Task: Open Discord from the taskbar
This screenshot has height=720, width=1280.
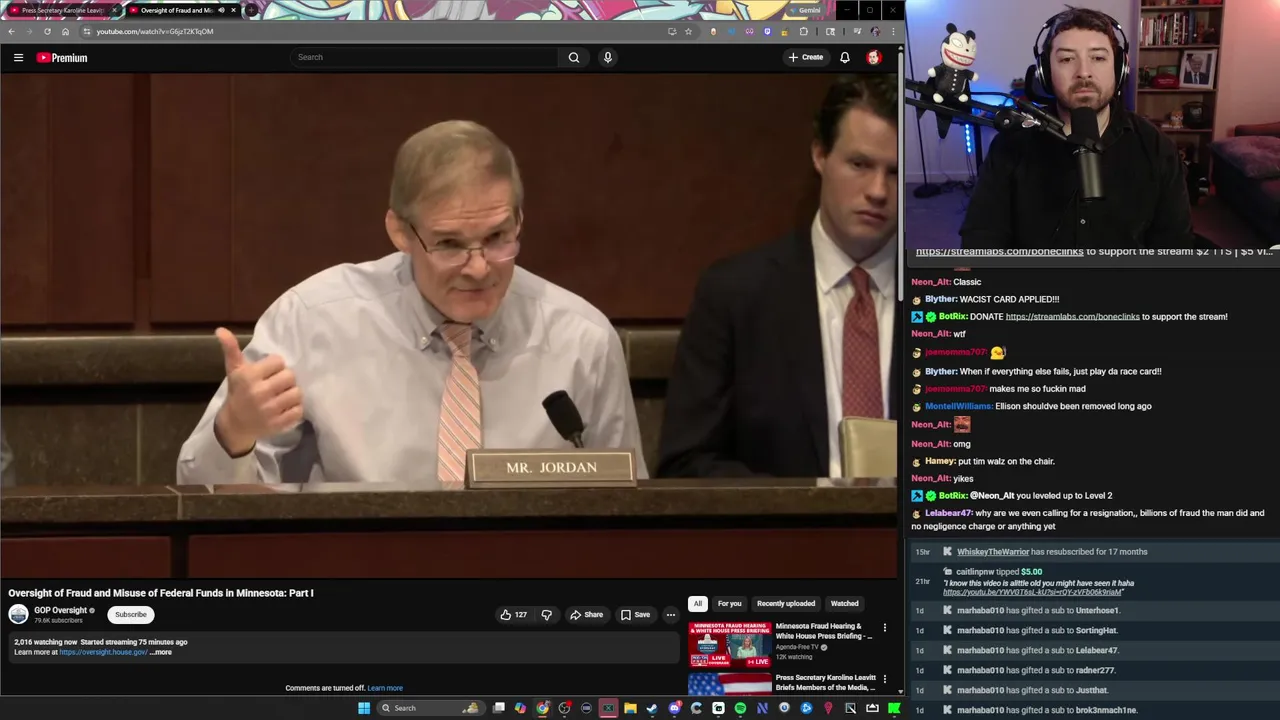Action: tap(674, 708)
